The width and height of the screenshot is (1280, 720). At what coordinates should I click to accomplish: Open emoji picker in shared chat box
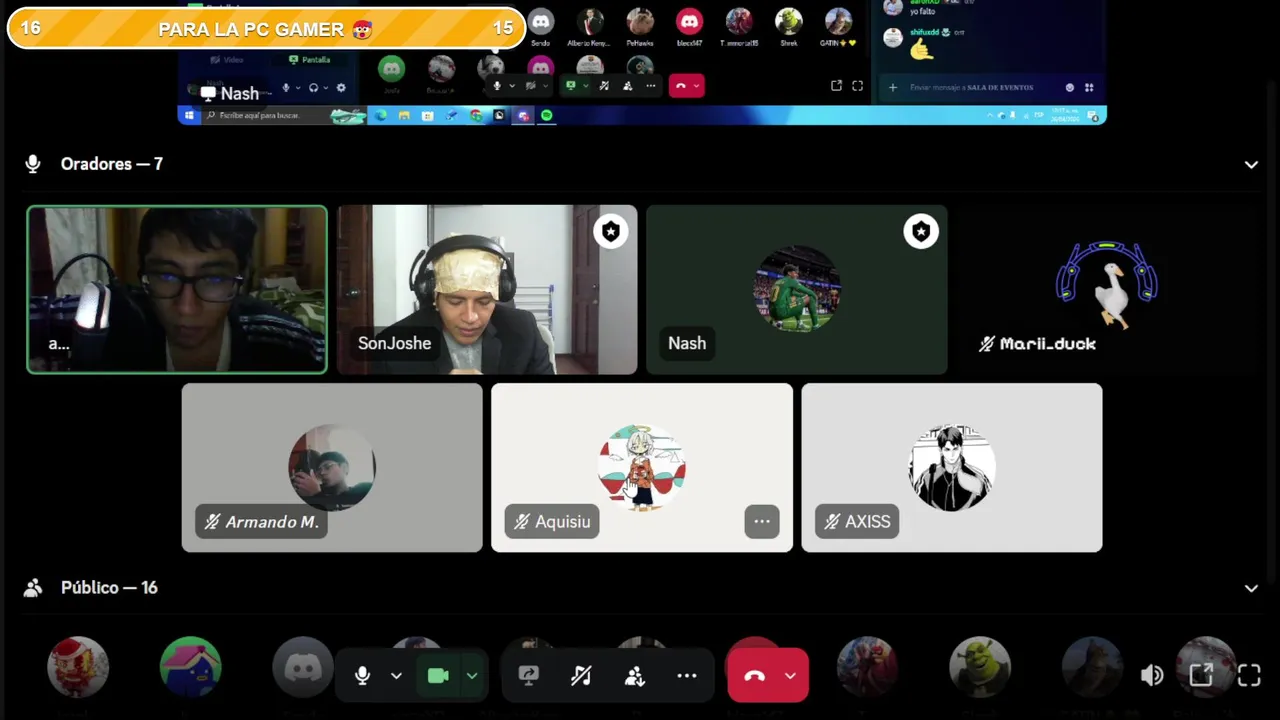click(x=1070, y=88)
